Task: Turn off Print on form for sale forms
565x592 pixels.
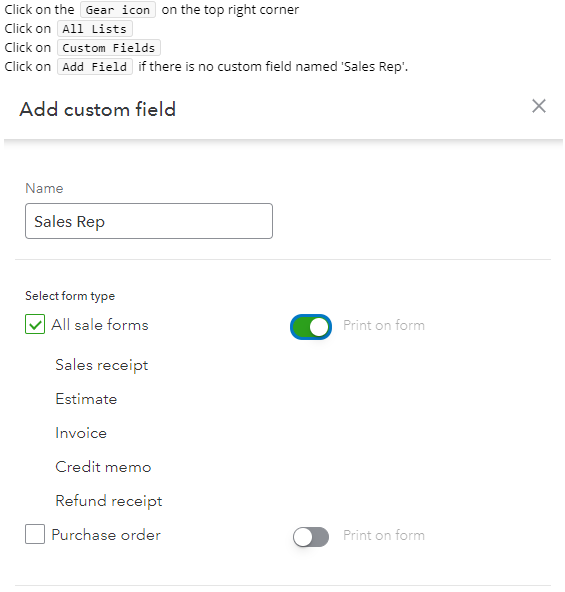Action: (311, 327)
